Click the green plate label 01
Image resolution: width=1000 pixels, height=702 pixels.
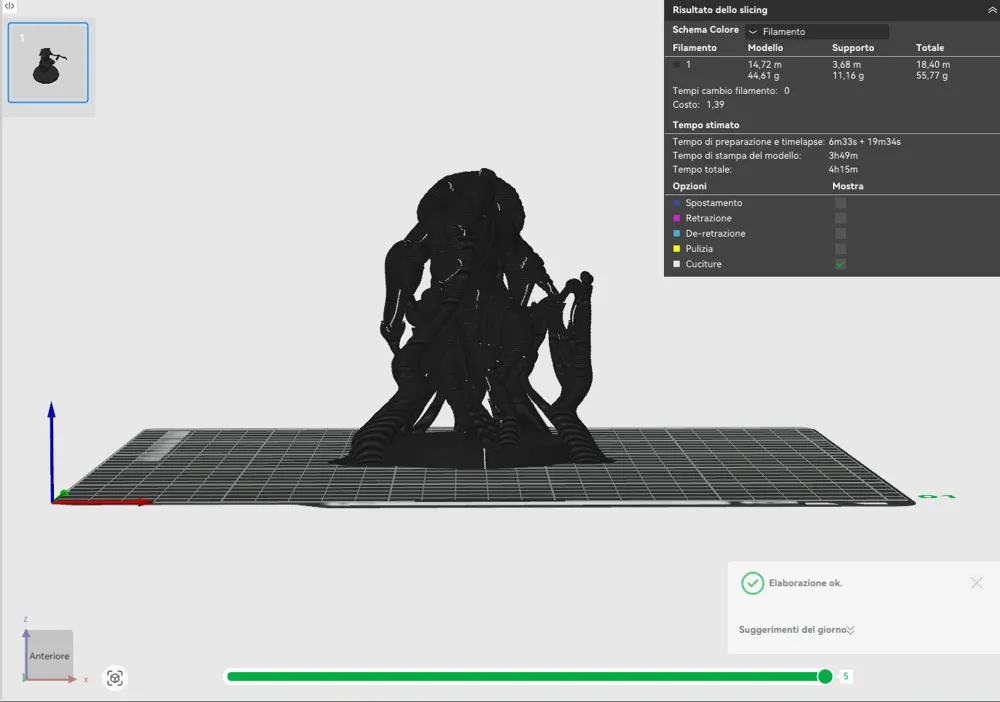pos(936,496)
